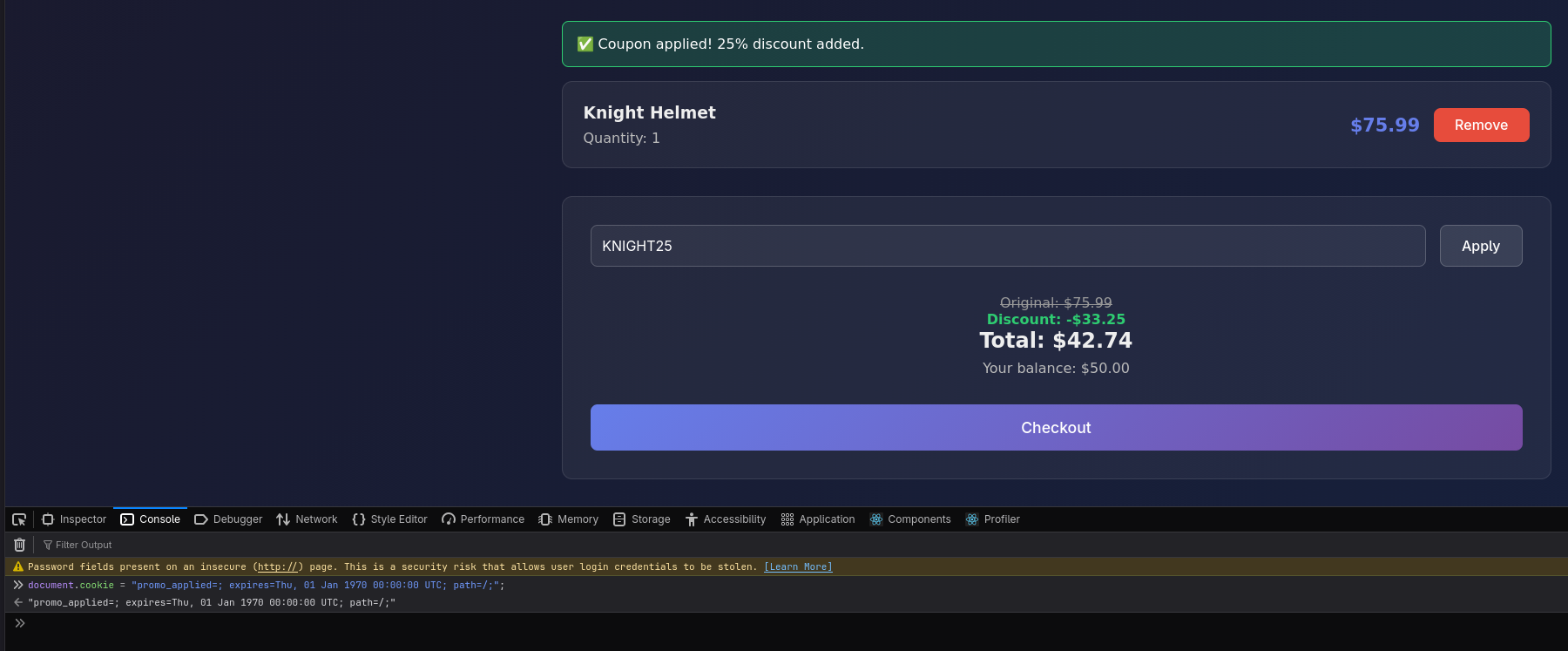Open the Learn More warning link
Viewport: 1568px width, 651px height.
[x=798, y=566]
